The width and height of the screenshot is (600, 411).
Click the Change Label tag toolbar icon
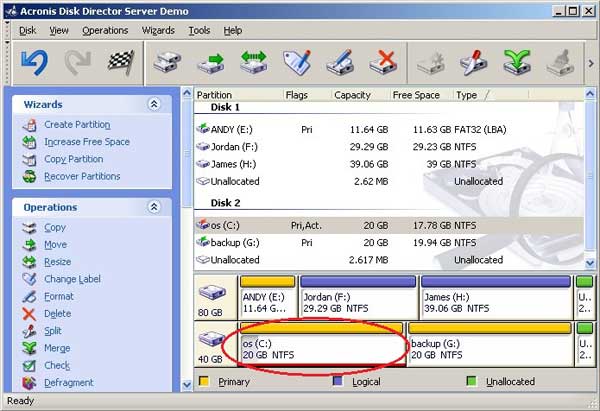point(297,62)
